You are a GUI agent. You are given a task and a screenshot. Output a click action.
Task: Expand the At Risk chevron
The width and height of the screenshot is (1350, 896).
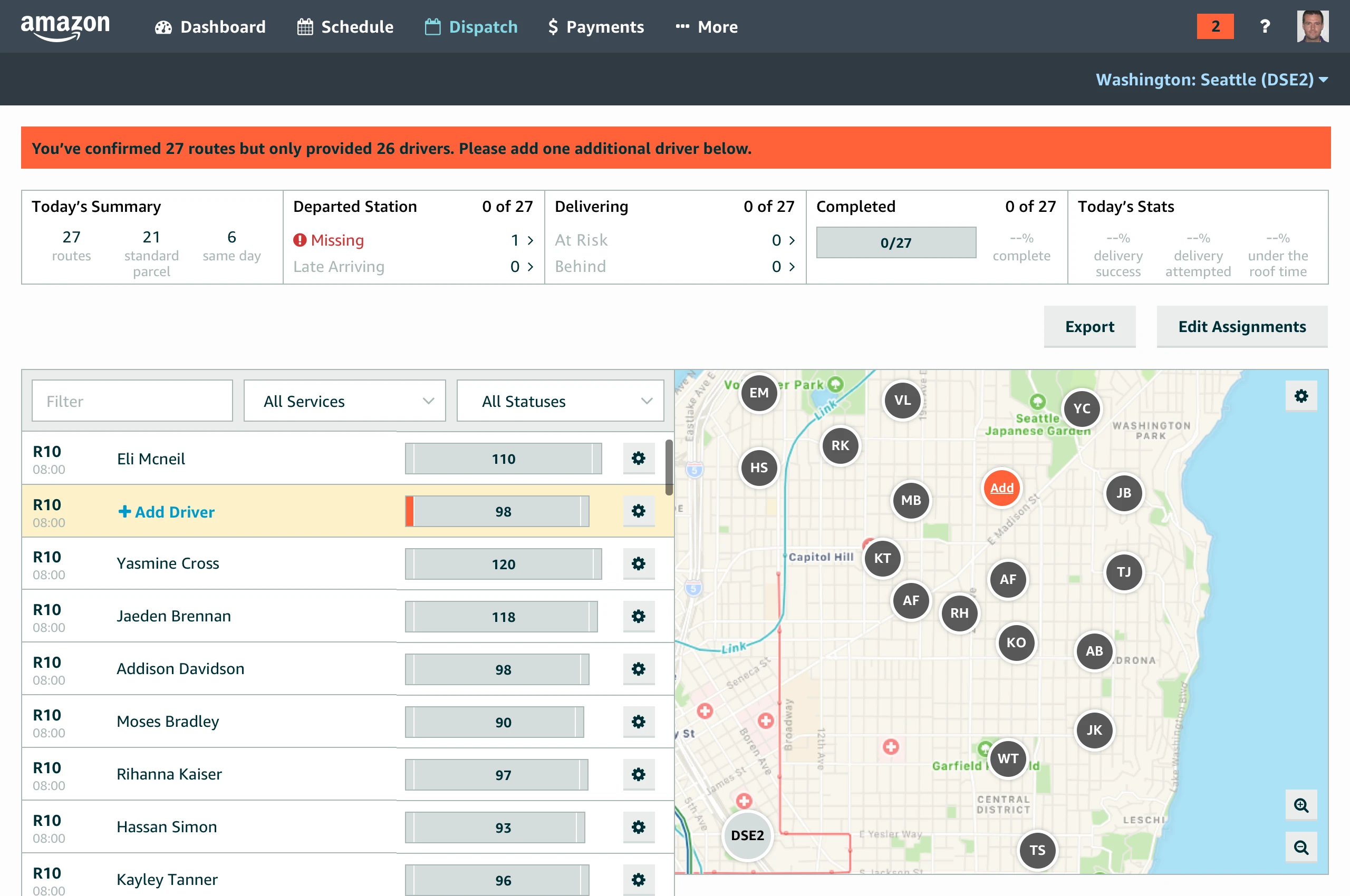[x=792, y=240]
